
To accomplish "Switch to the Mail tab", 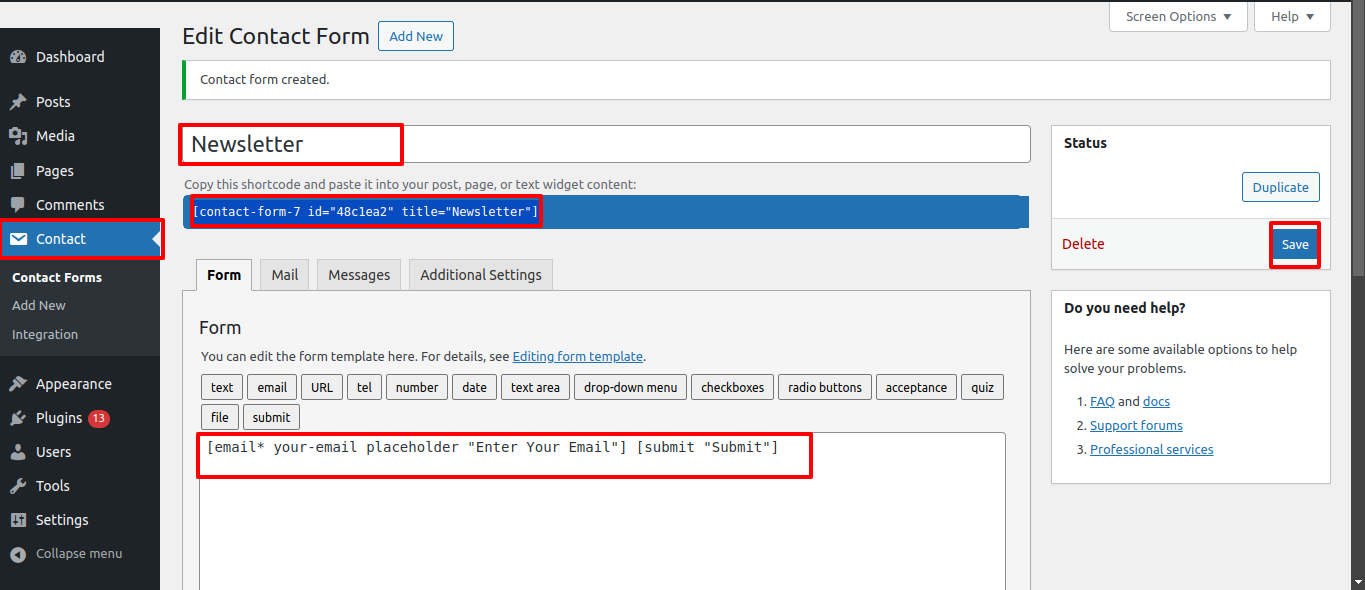I will tap(285, 275).
